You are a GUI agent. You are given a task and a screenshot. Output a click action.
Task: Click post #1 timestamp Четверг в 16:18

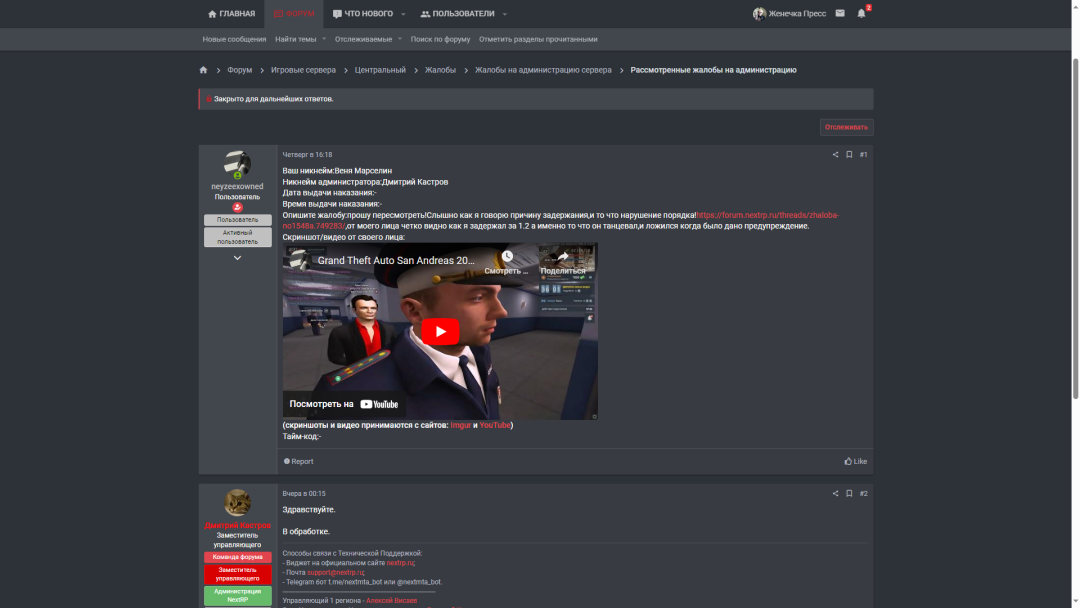point(307,155)
